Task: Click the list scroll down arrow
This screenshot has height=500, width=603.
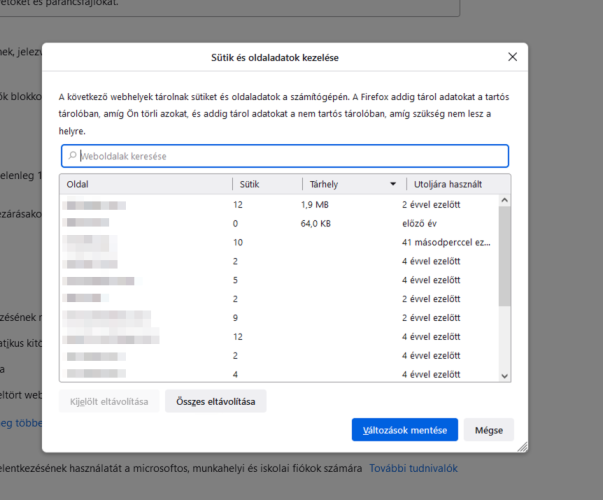Action: 505,376
